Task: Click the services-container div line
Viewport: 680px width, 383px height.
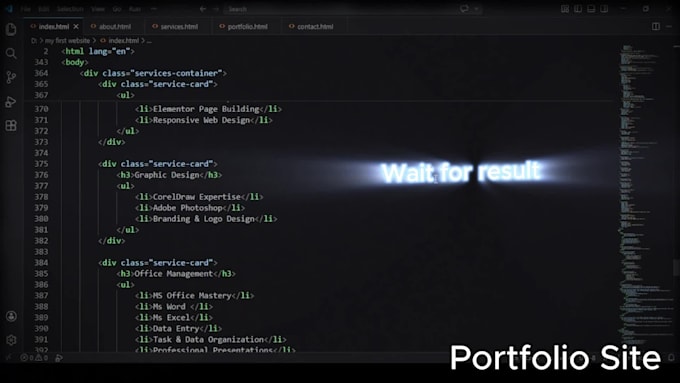Action: [153, 73]
